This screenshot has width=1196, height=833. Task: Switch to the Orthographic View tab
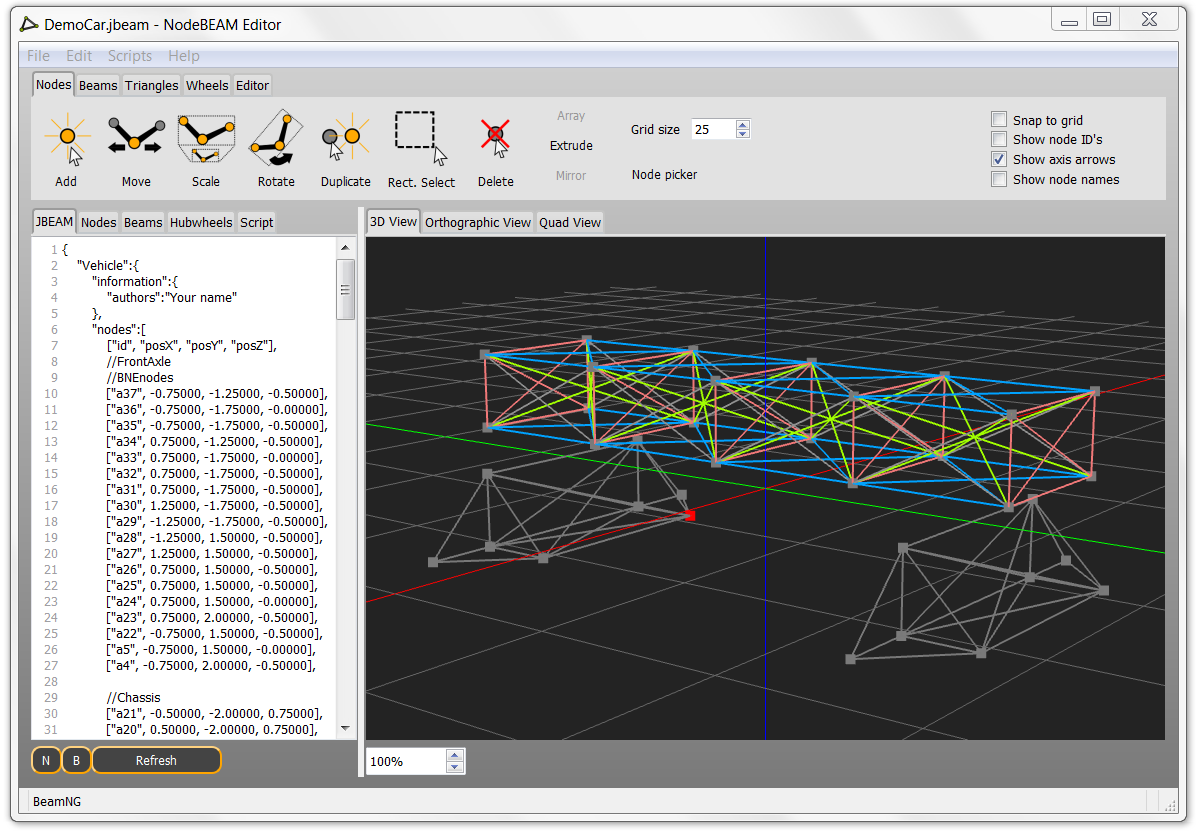(477, 222)
